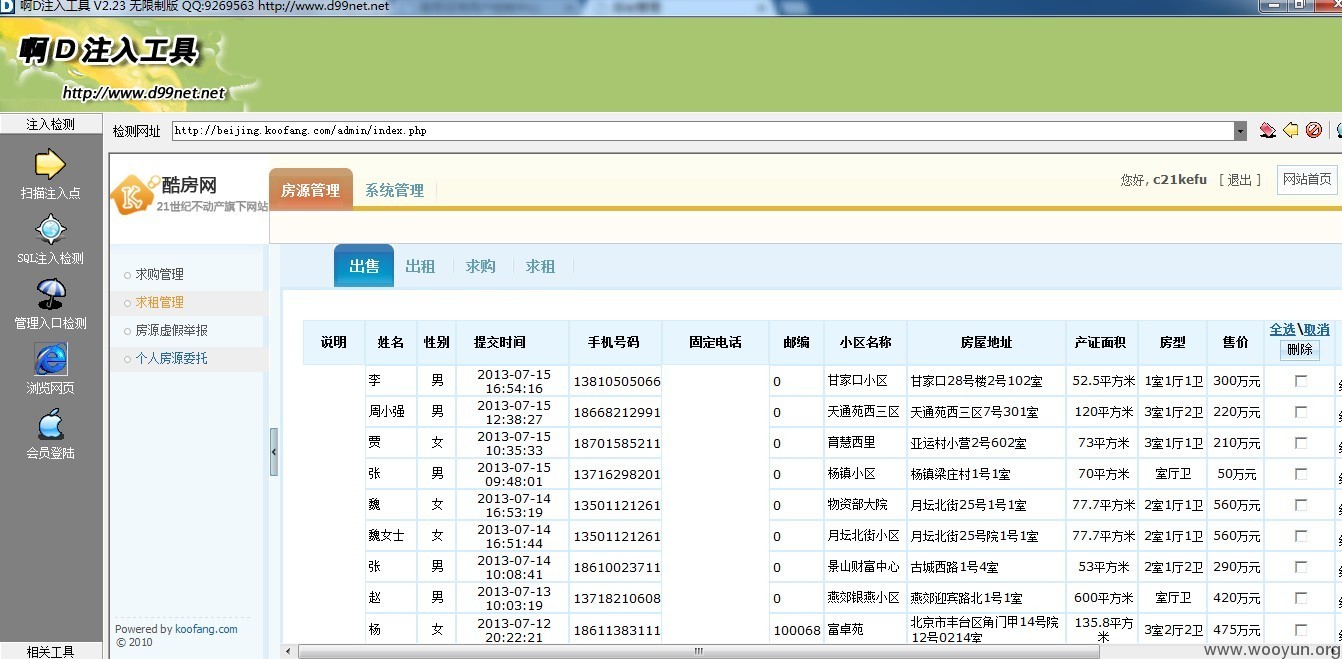The image size is (1342, 659).
Task: Select the 出租 tab
Action: coord(420,266)
